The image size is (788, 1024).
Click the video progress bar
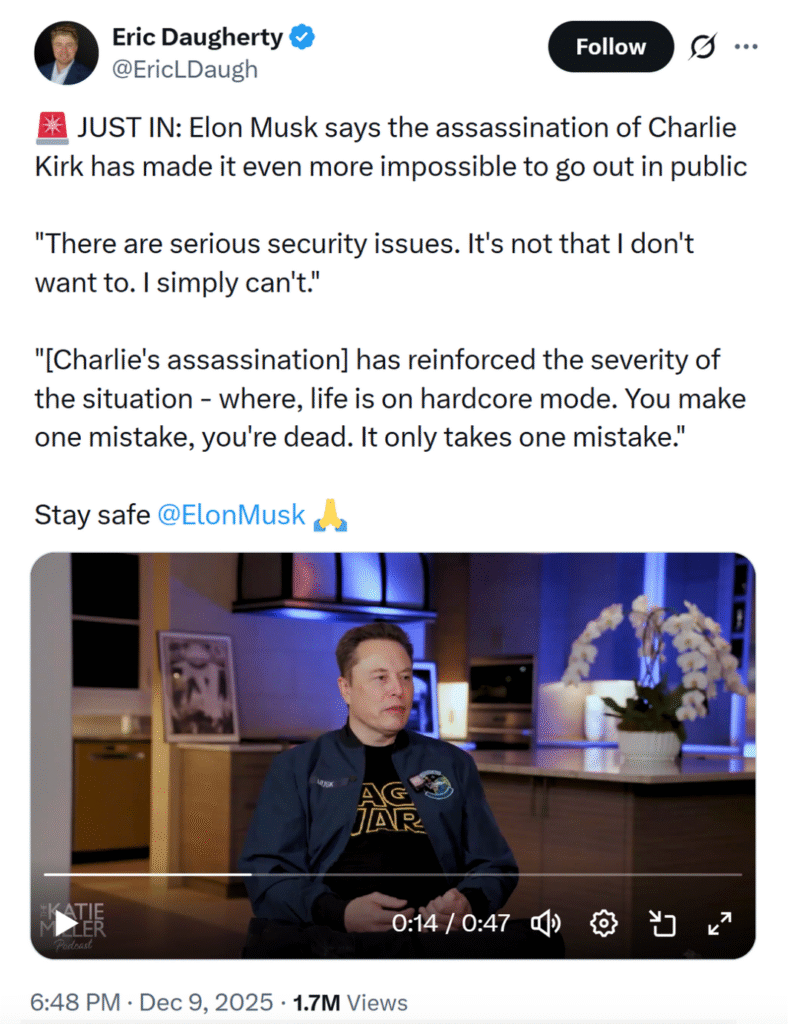coord(392,874)
